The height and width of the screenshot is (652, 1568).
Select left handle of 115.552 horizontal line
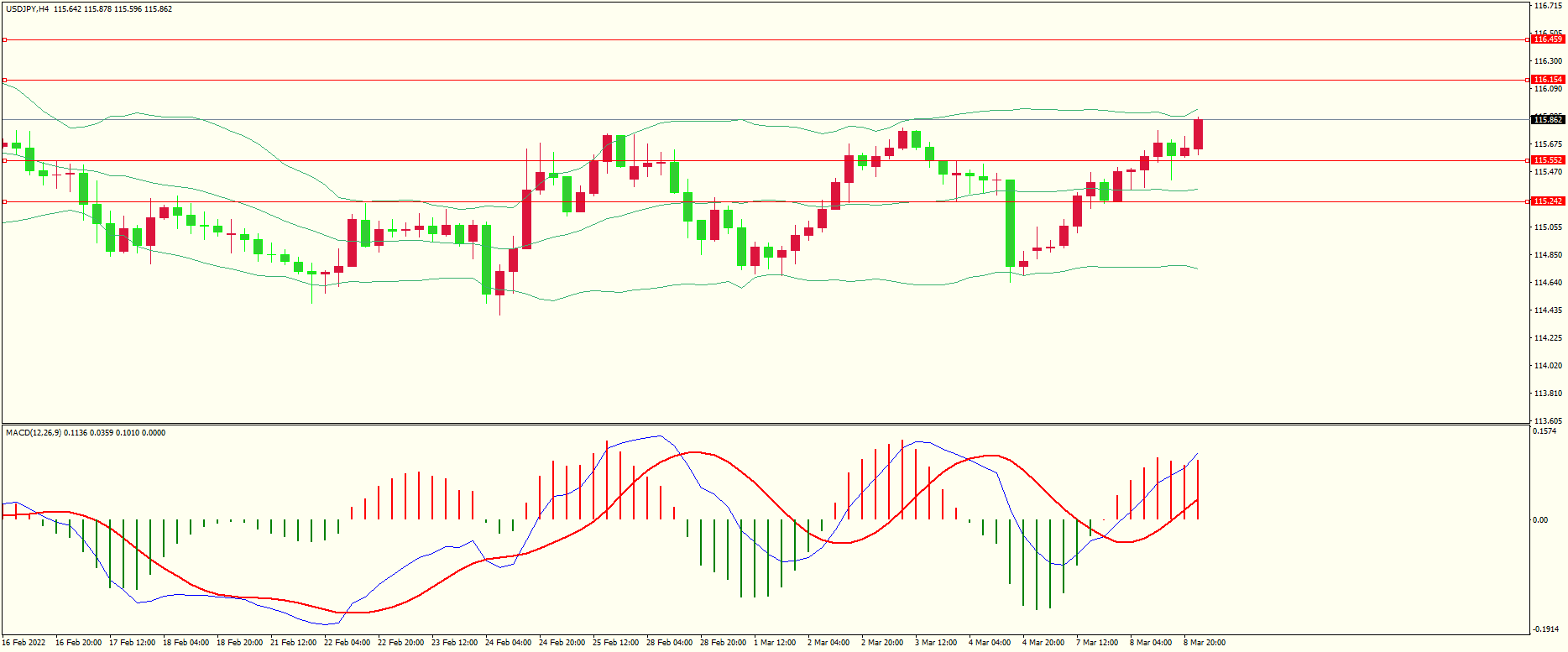coord(4,160)
